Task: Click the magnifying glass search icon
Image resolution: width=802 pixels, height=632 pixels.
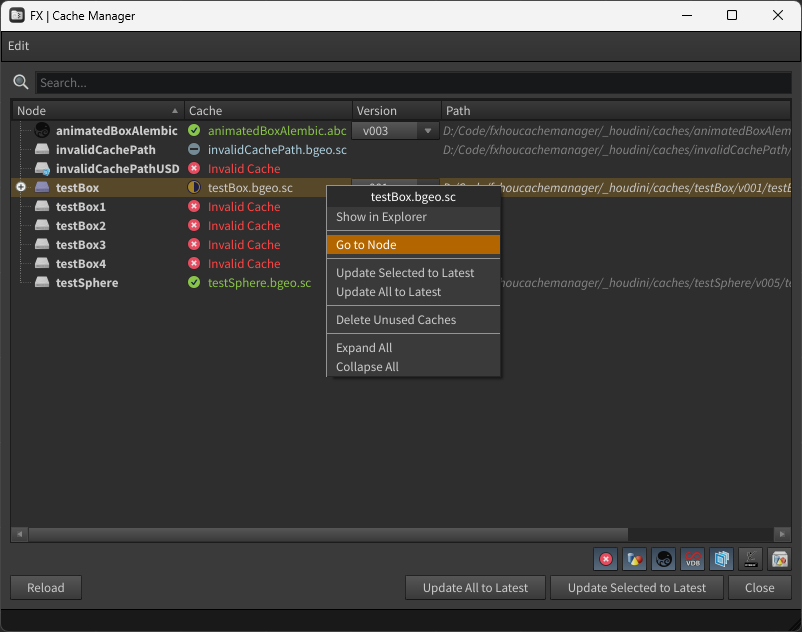Action: tap(21, 83)
